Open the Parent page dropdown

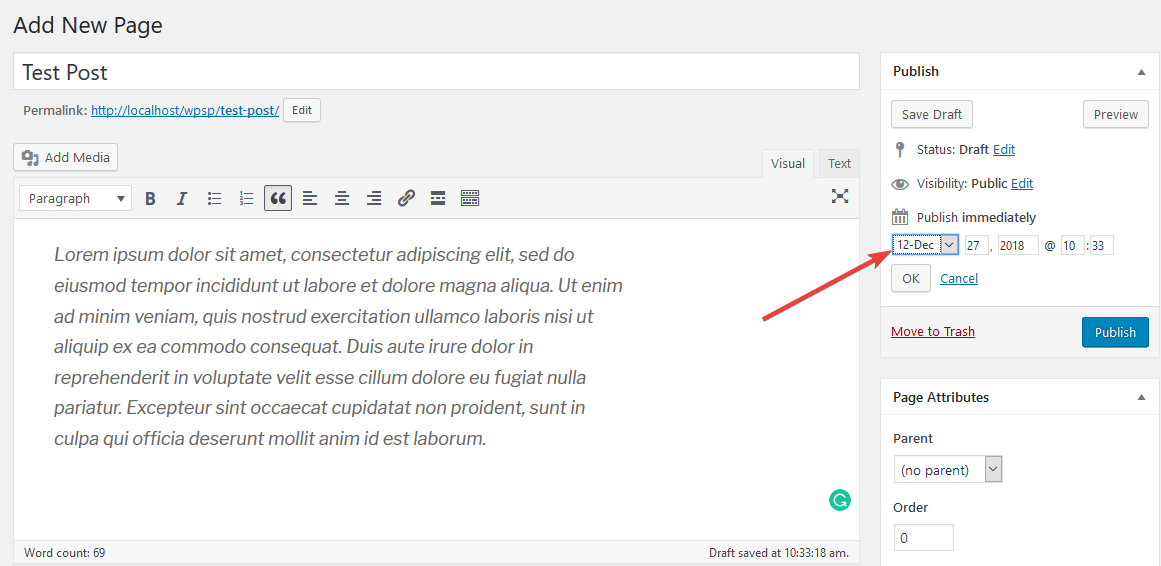point(948,470)
